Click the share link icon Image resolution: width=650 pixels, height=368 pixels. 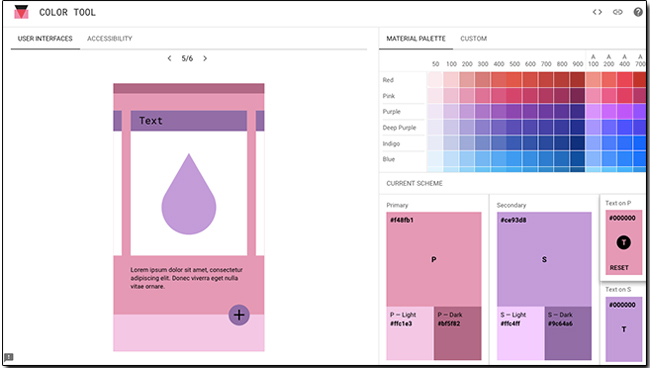[618, 12]
